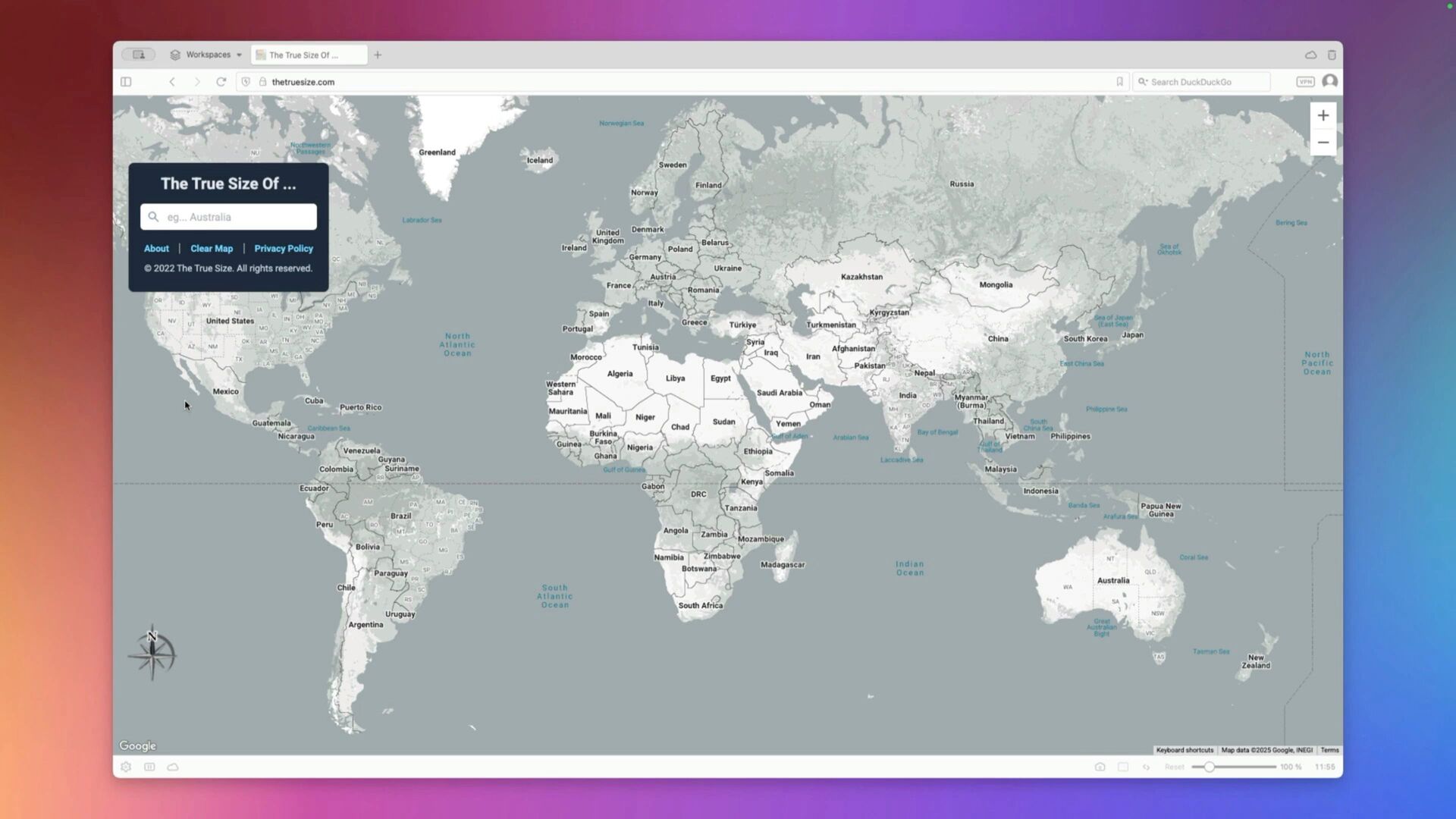Click the Argentina label on map

click(366, 625)
